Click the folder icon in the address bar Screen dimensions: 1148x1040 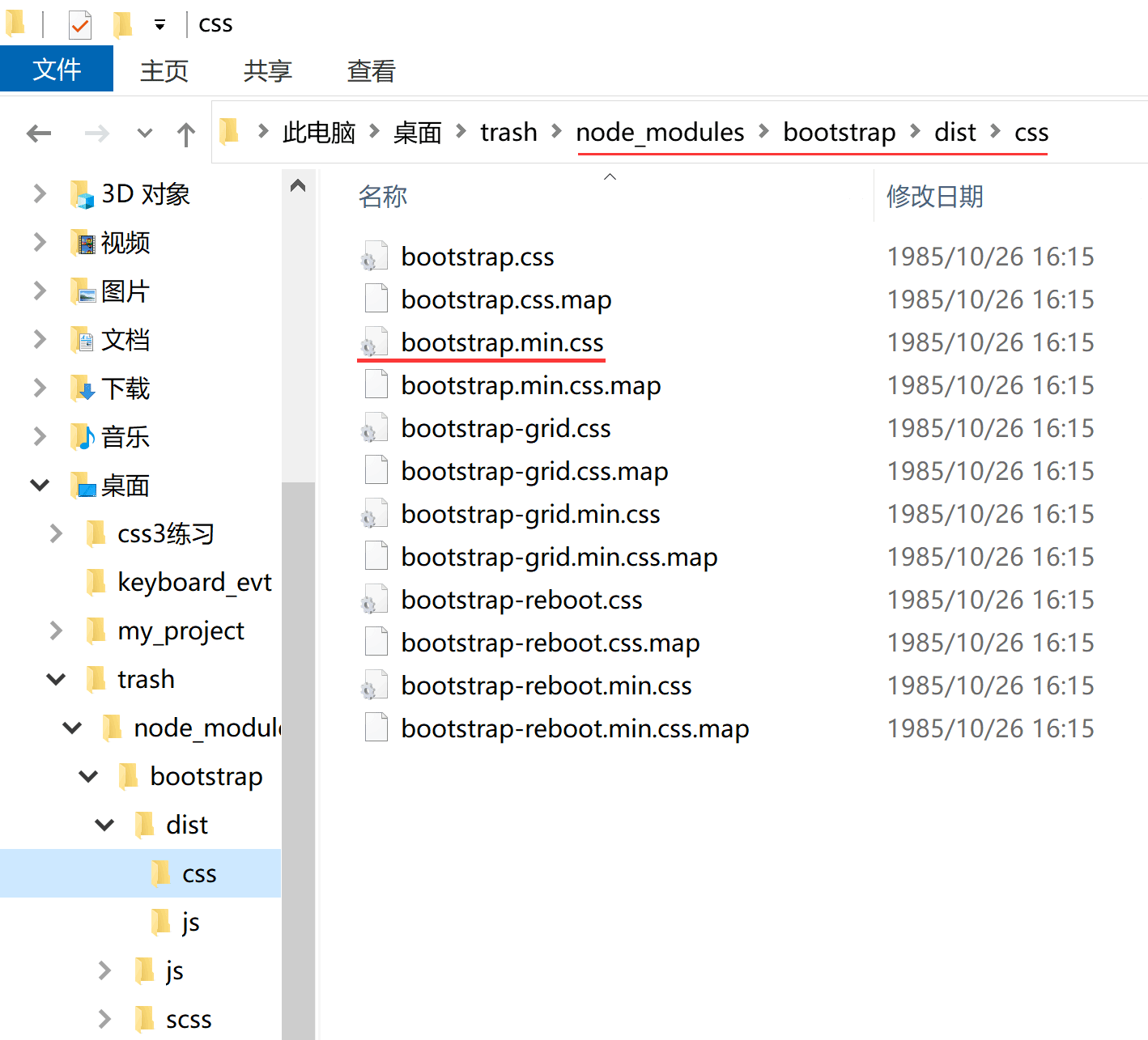230,131
